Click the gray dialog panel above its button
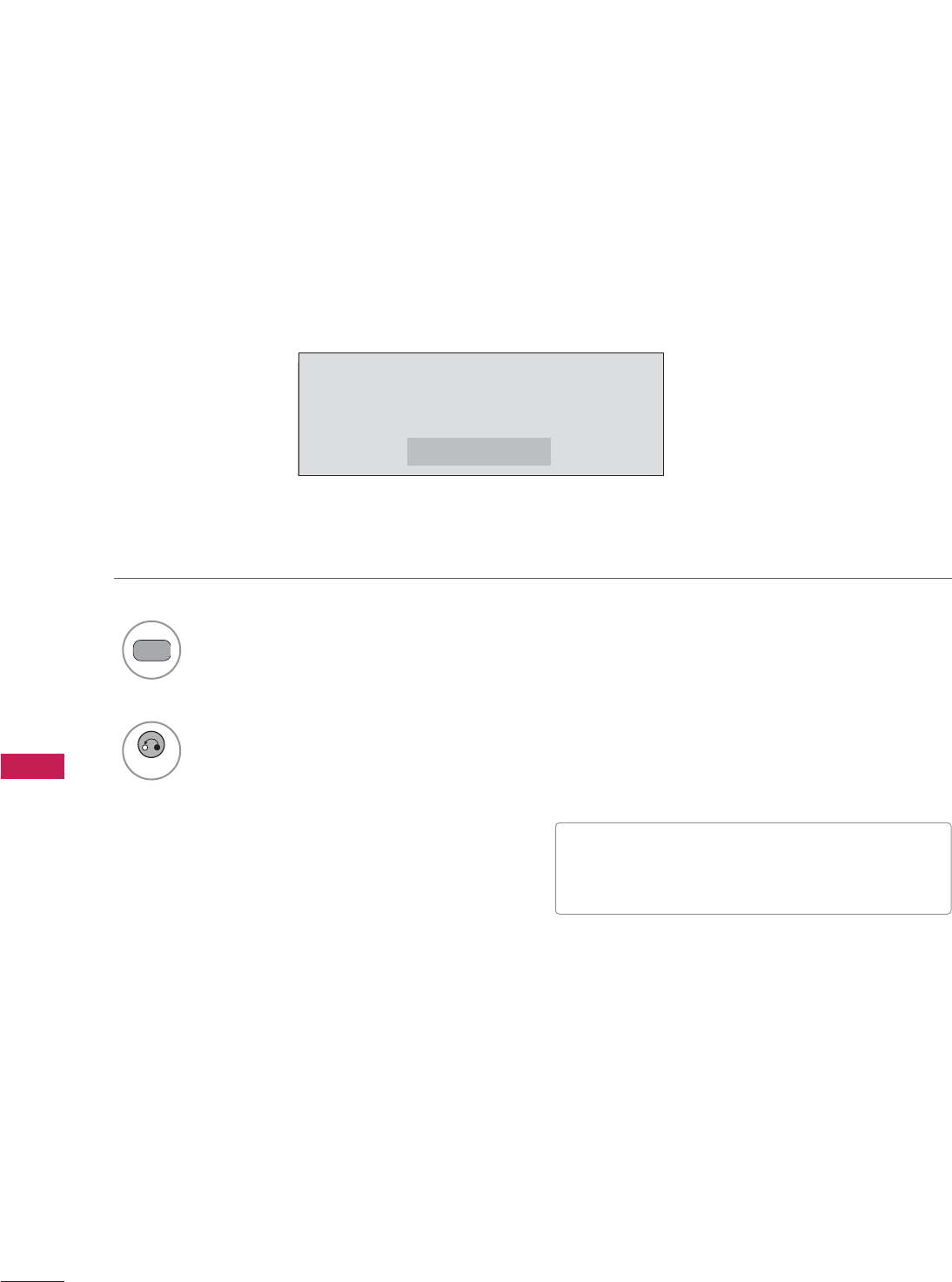Viewport: 952px width, 1282px height. coord(480,393)
